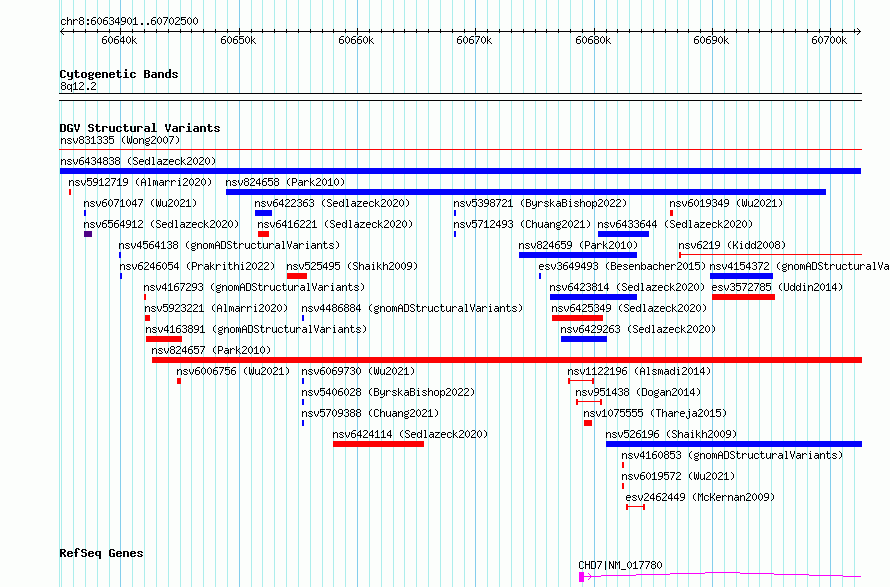Image resolution: width=890 pixels, height=587 pixels.
Task: Select the blue nsv824659 (Park2010) bar
Action: [578, 255]
